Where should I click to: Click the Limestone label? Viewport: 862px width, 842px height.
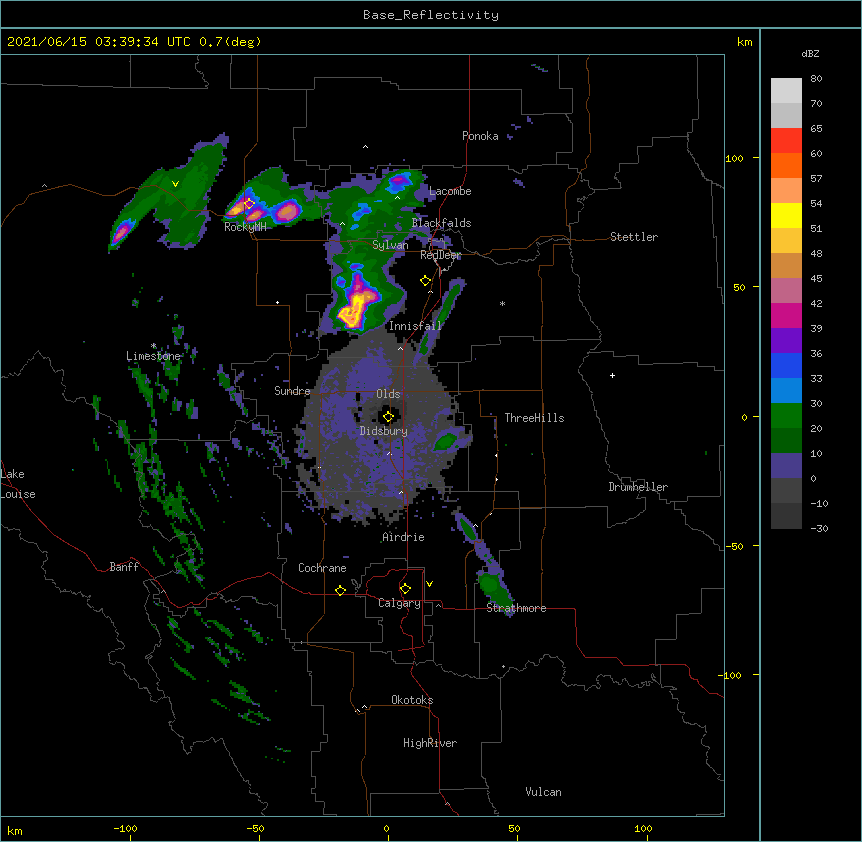[x=153, y=356]
